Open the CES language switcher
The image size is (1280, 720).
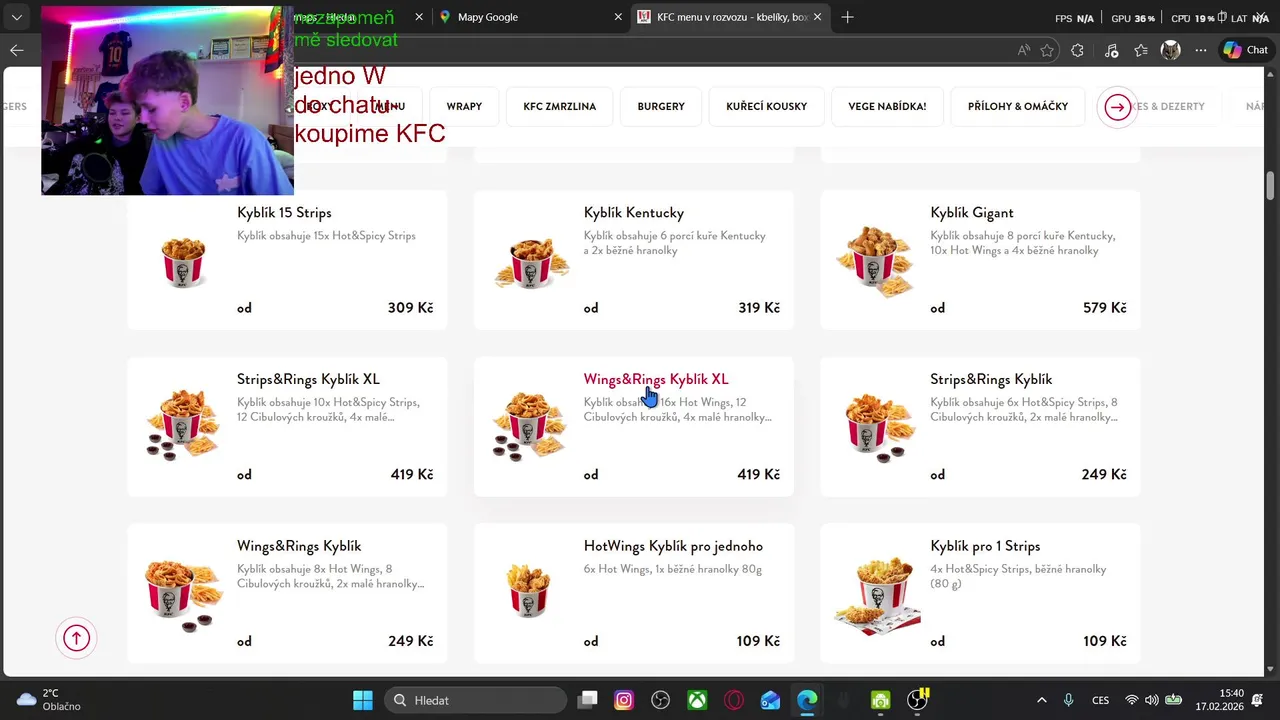(1100, 700)
